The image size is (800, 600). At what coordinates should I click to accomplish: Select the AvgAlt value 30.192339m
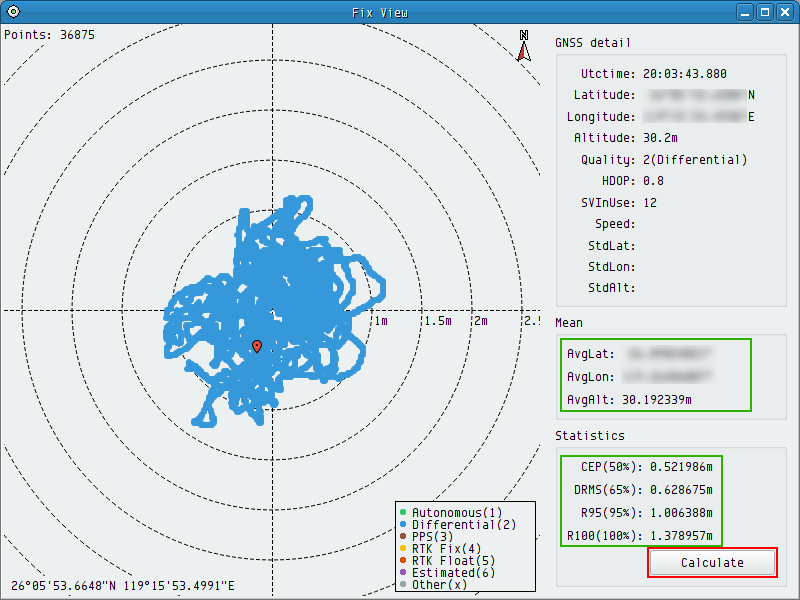tap(657, 399)
